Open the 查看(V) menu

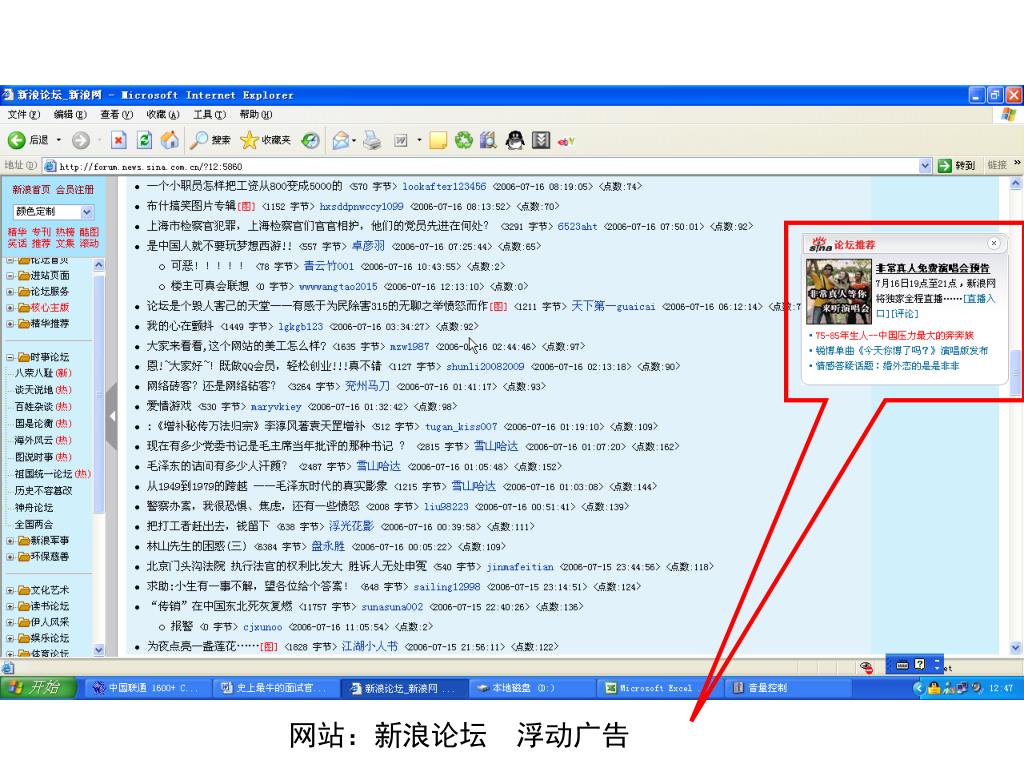[x=116, y=114]
